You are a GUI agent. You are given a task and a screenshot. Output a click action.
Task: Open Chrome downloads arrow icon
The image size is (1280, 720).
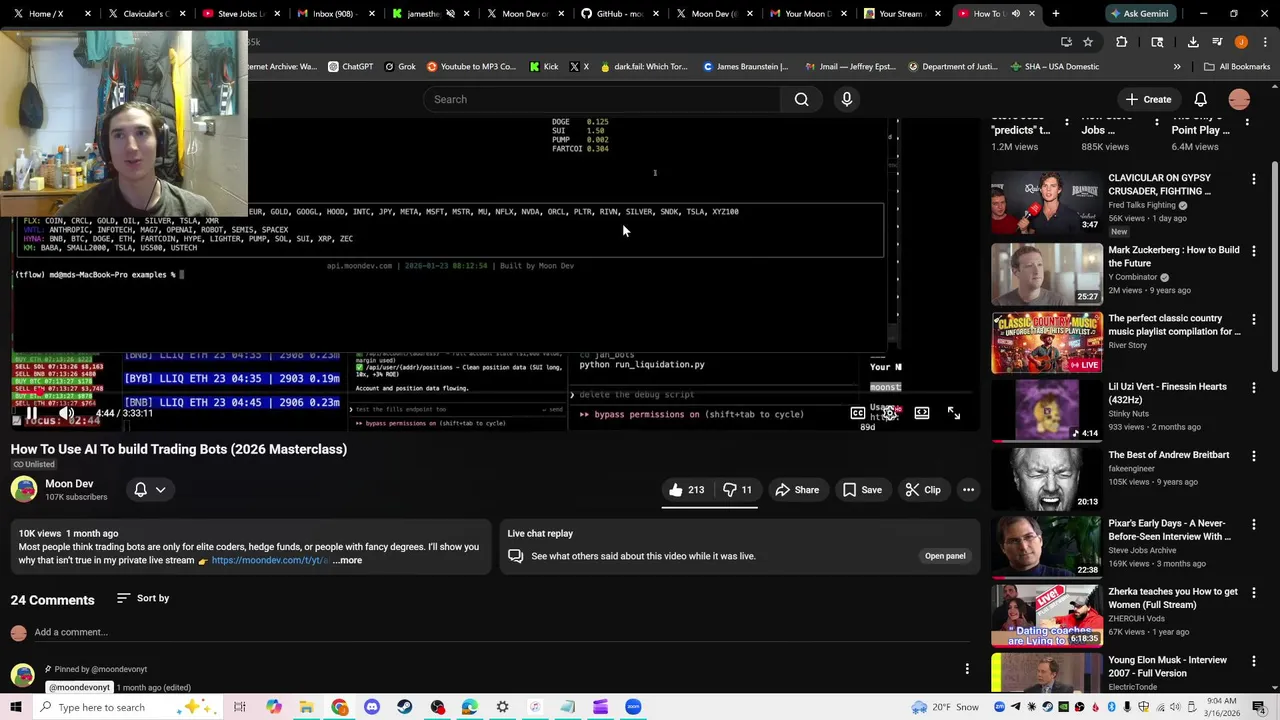1193,42
